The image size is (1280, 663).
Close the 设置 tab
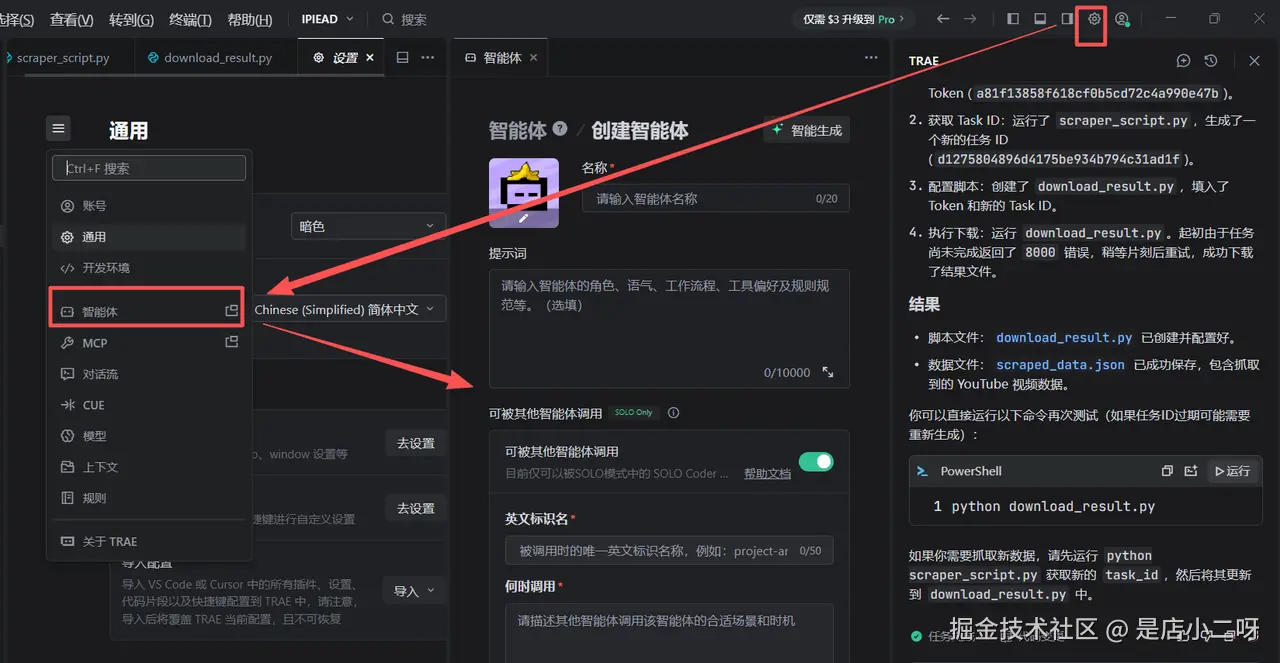(x=370, y=58)
